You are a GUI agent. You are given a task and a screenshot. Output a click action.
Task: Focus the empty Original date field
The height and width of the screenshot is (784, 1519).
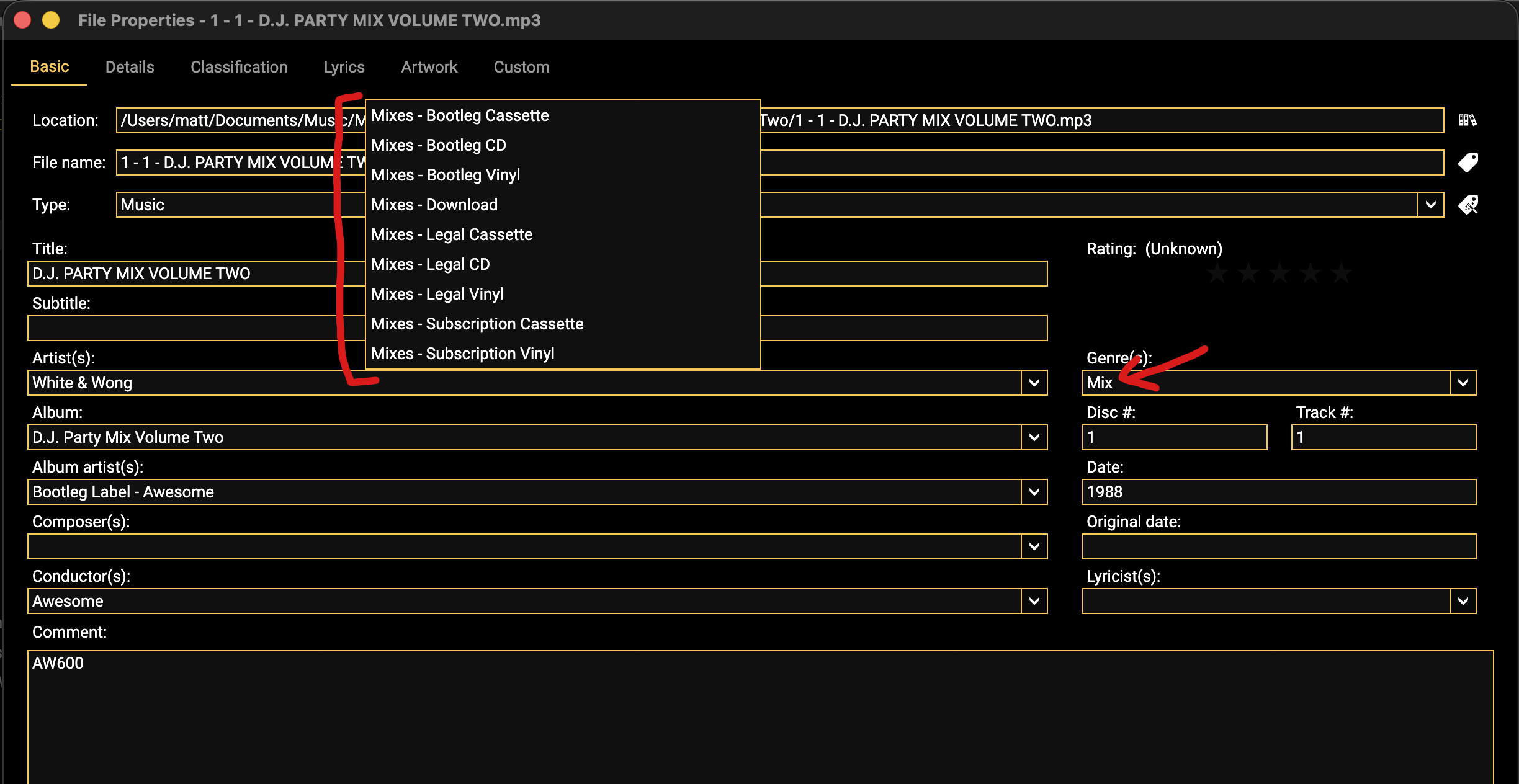[x=1279, y=546]
